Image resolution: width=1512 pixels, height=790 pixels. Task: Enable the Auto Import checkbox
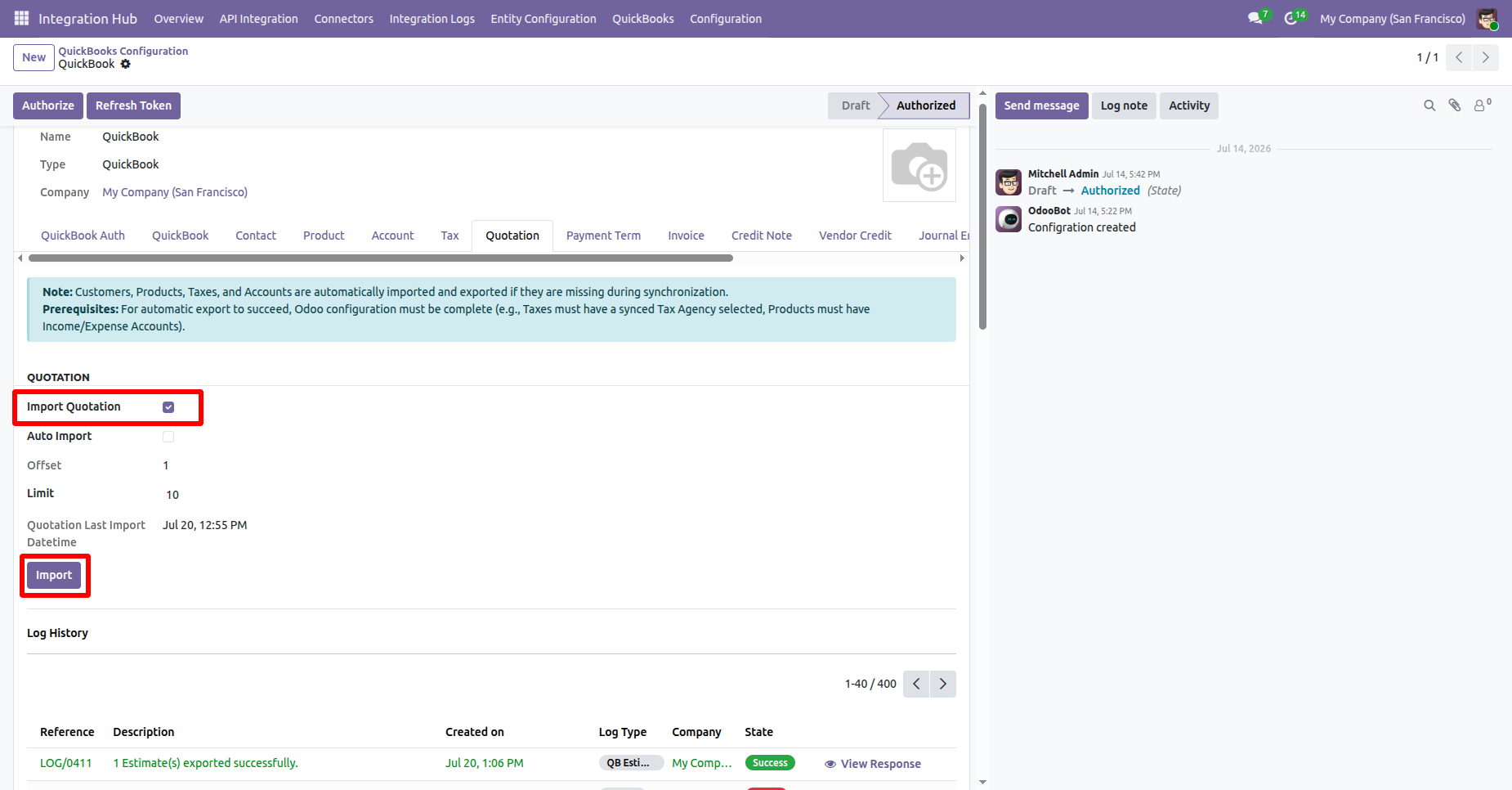pyautogui.click(x=168, y=437)
